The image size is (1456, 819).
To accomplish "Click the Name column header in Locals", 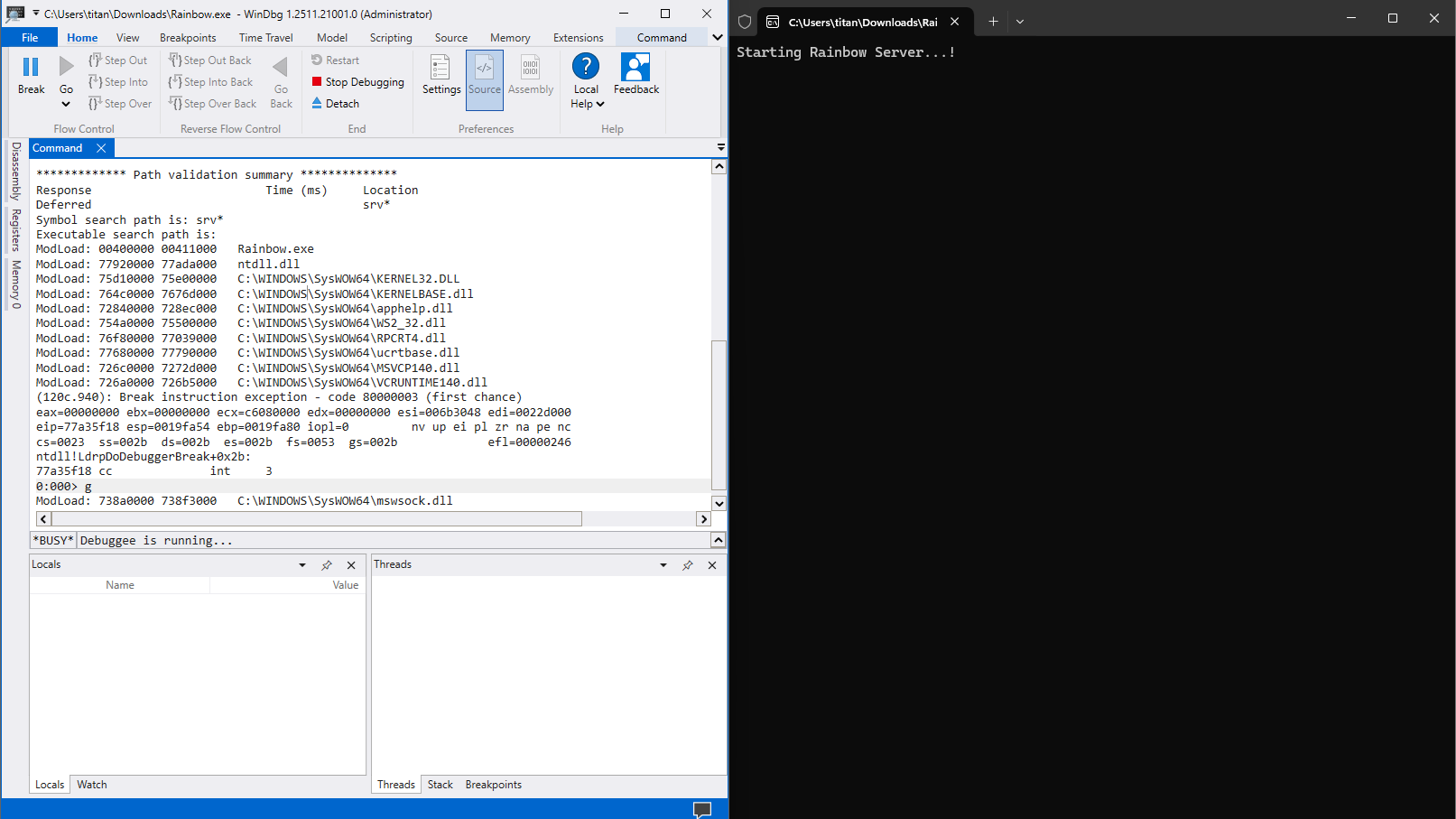I will pyautogui.click(x=120, y=585).
